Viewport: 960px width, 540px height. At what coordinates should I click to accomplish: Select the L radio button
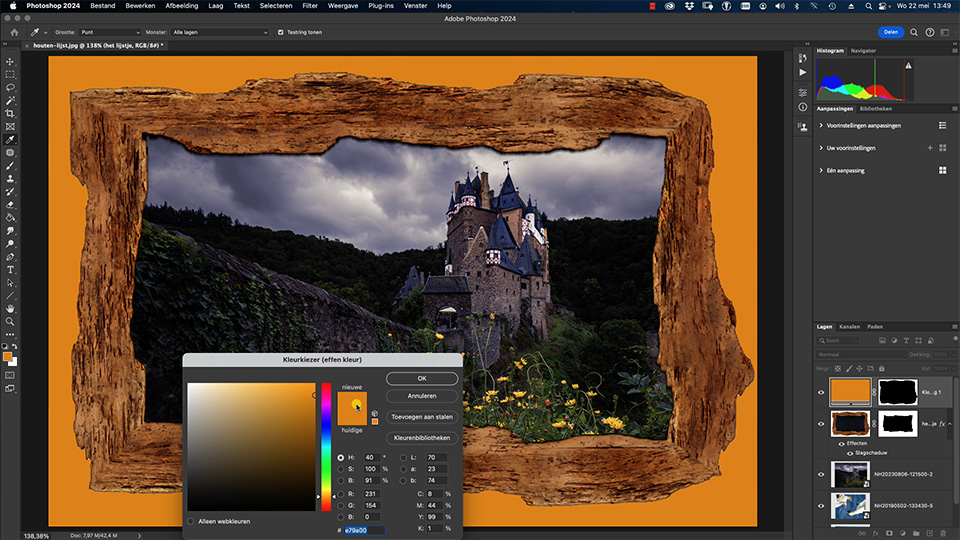tap(403, 457)
